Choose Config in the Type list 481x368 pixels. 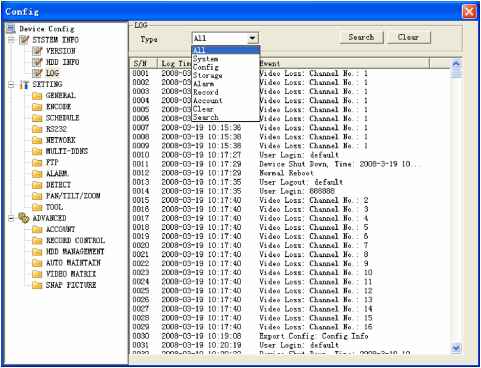226,67
